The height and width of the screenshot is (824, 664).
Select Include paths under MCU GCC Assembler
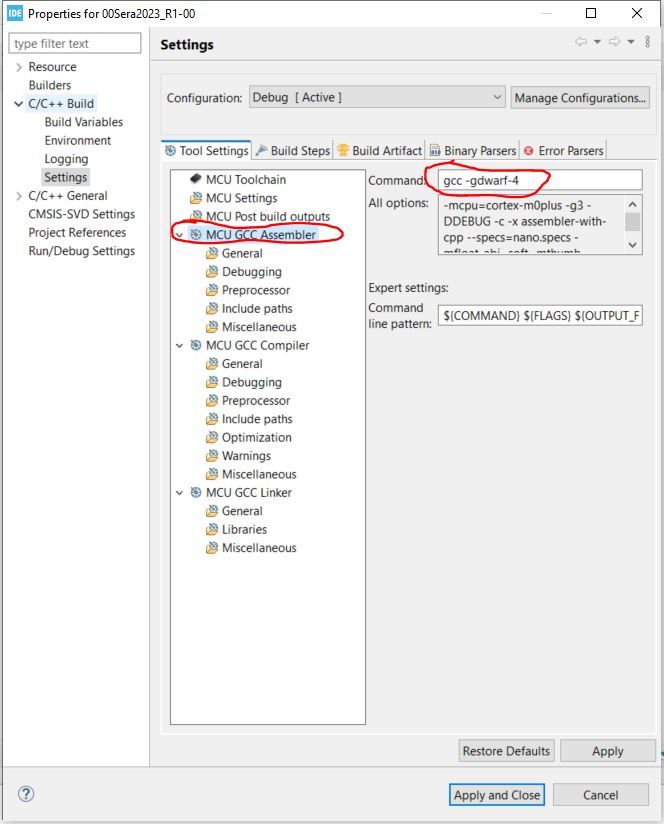tap(257, 308)
